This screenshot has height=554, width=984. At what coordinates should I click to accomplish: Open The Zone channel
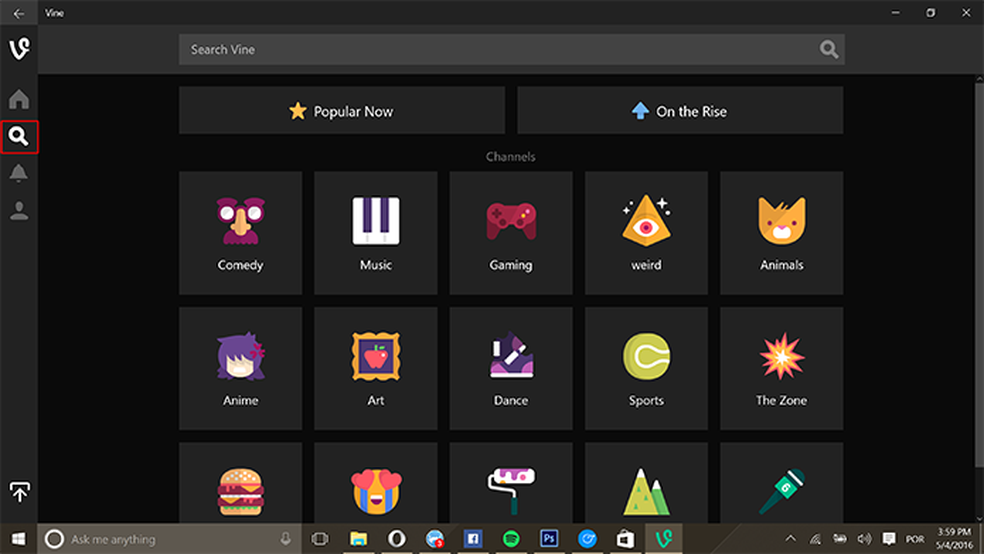[782, 368]
